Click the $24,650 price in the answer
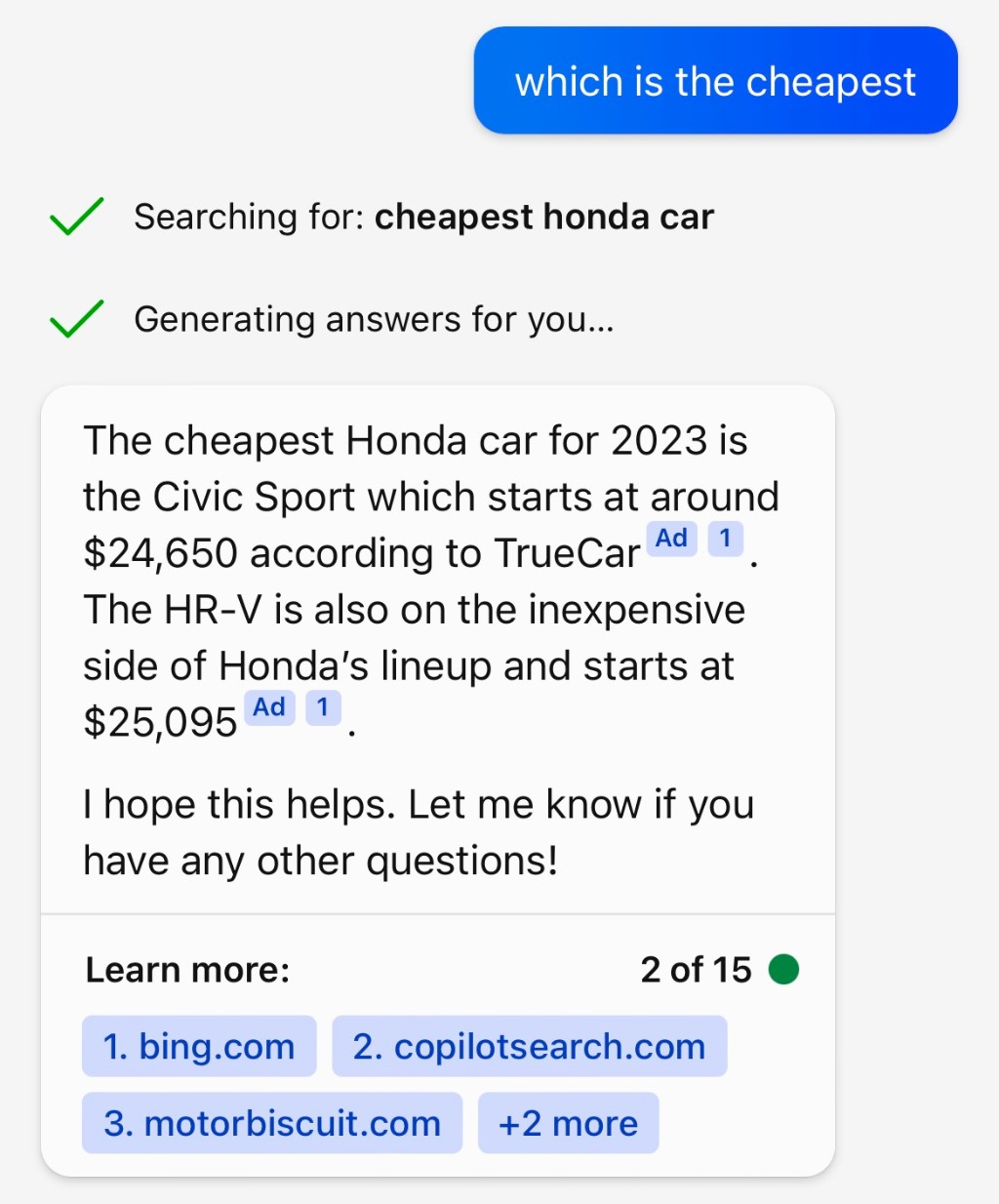The width and height of the screenshot is (999, 1204). 160,553
